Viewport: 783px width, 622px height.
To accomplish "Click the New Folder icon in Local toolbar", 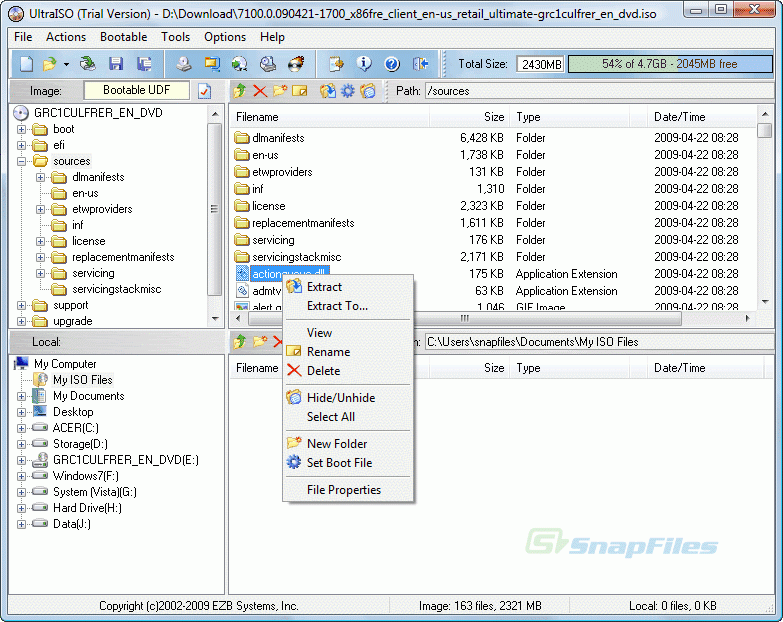I will 260,342.
